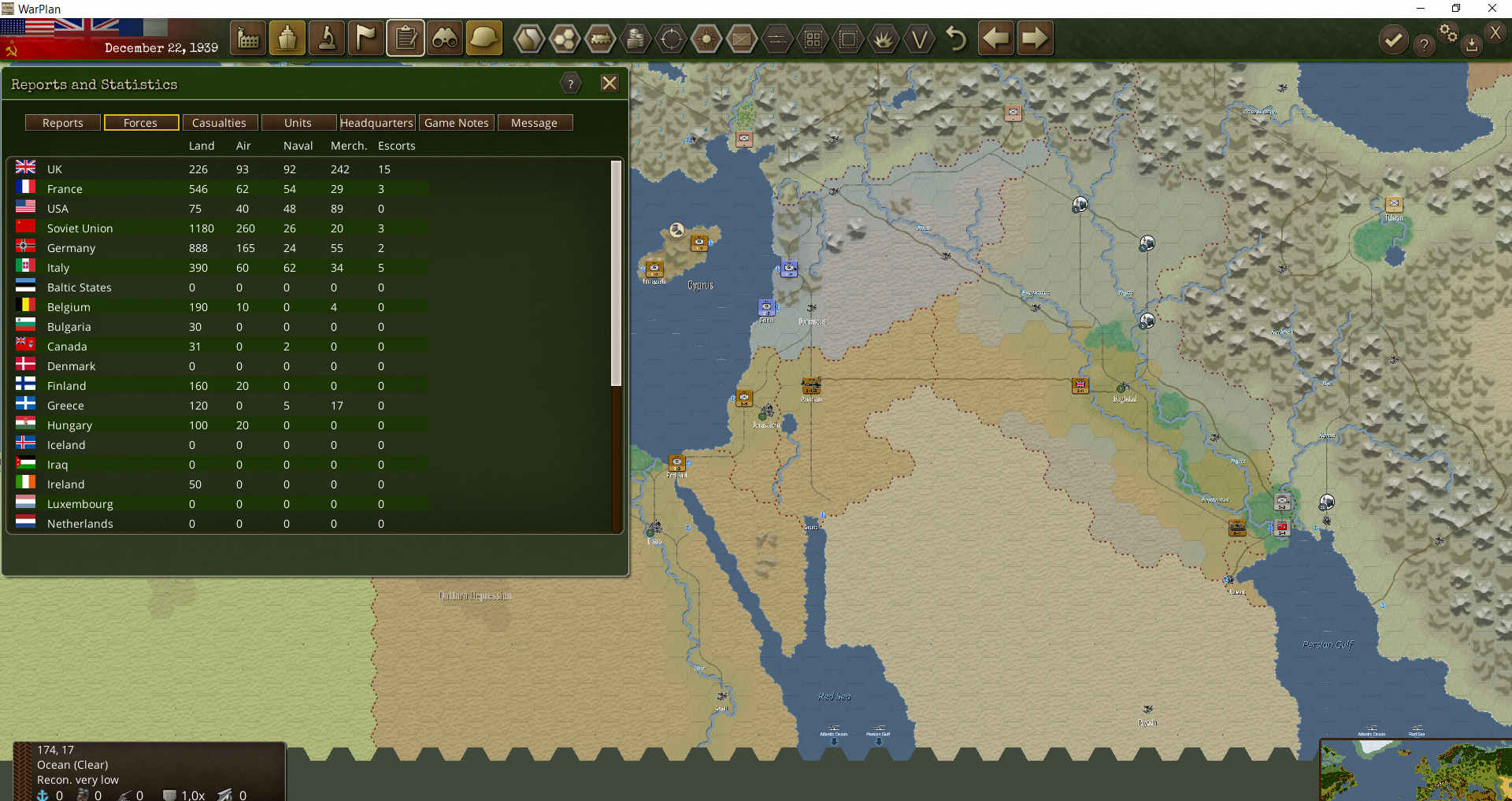Click the forces list vertical scrollbar

coord(617,273)
